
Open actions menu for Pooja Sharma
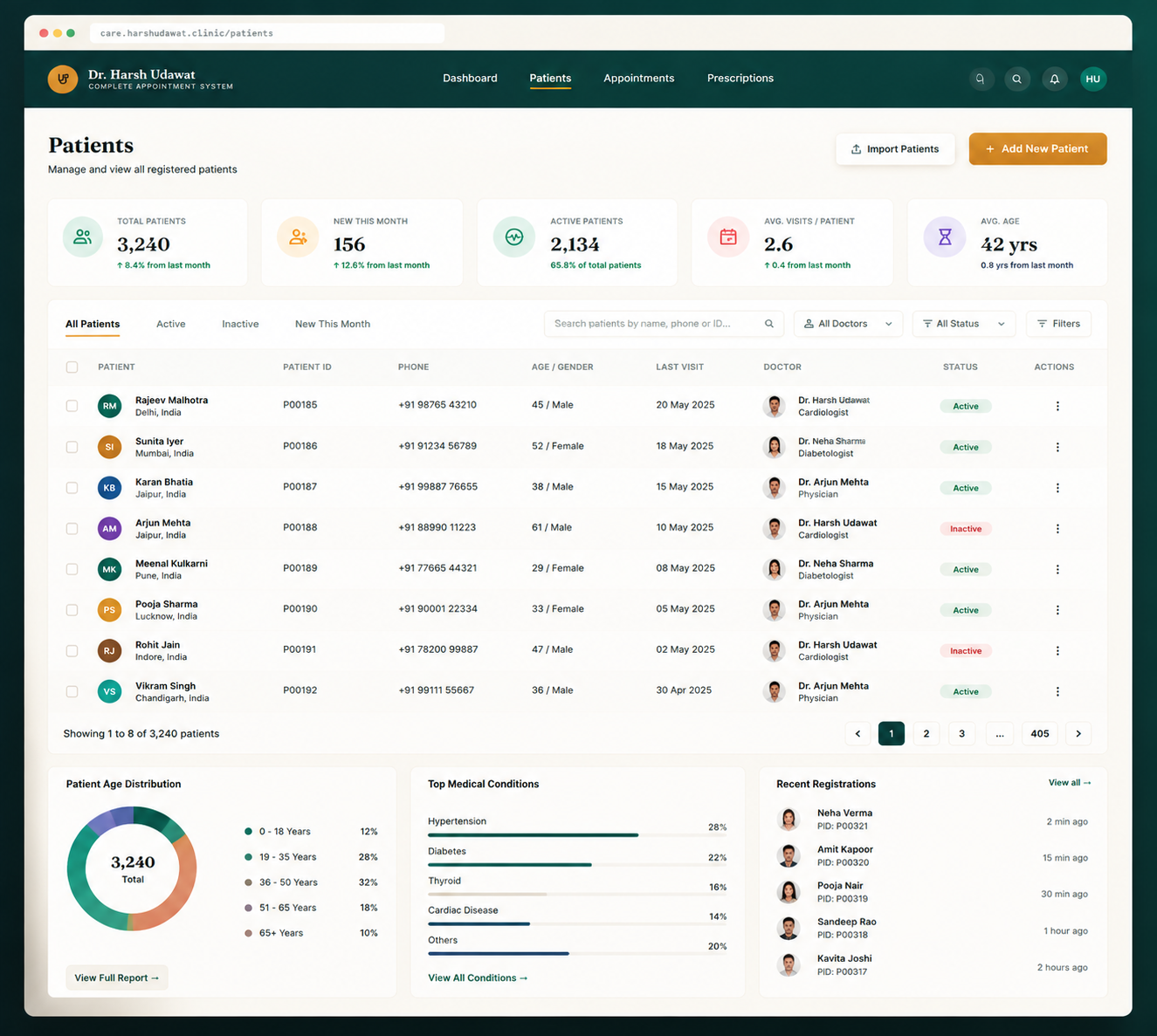pyautogui.click(x=1057, y=610)
